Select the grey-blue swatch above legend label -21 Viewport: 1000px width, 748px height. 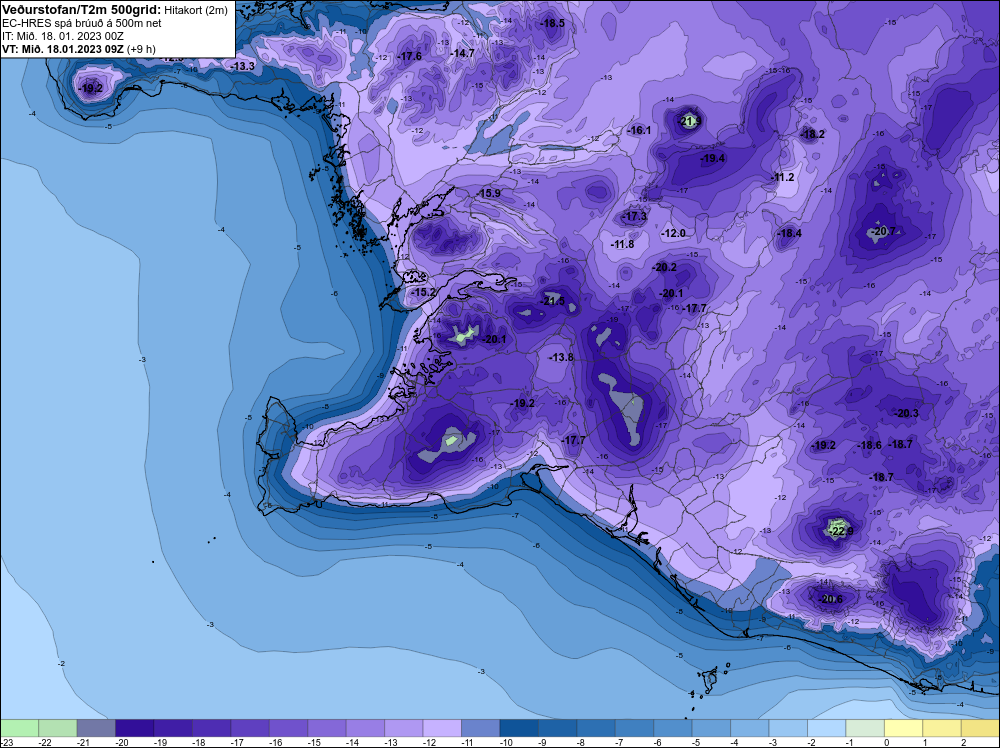pyautogui.click(x=96, y=728)
